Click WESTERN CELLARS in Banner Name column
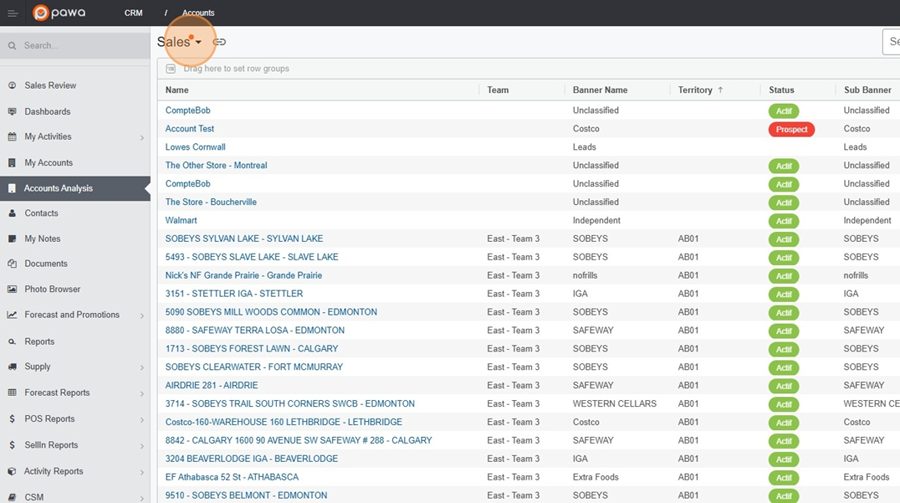Image resolution: width=900 pixels, height=503 pixels. 614,404
